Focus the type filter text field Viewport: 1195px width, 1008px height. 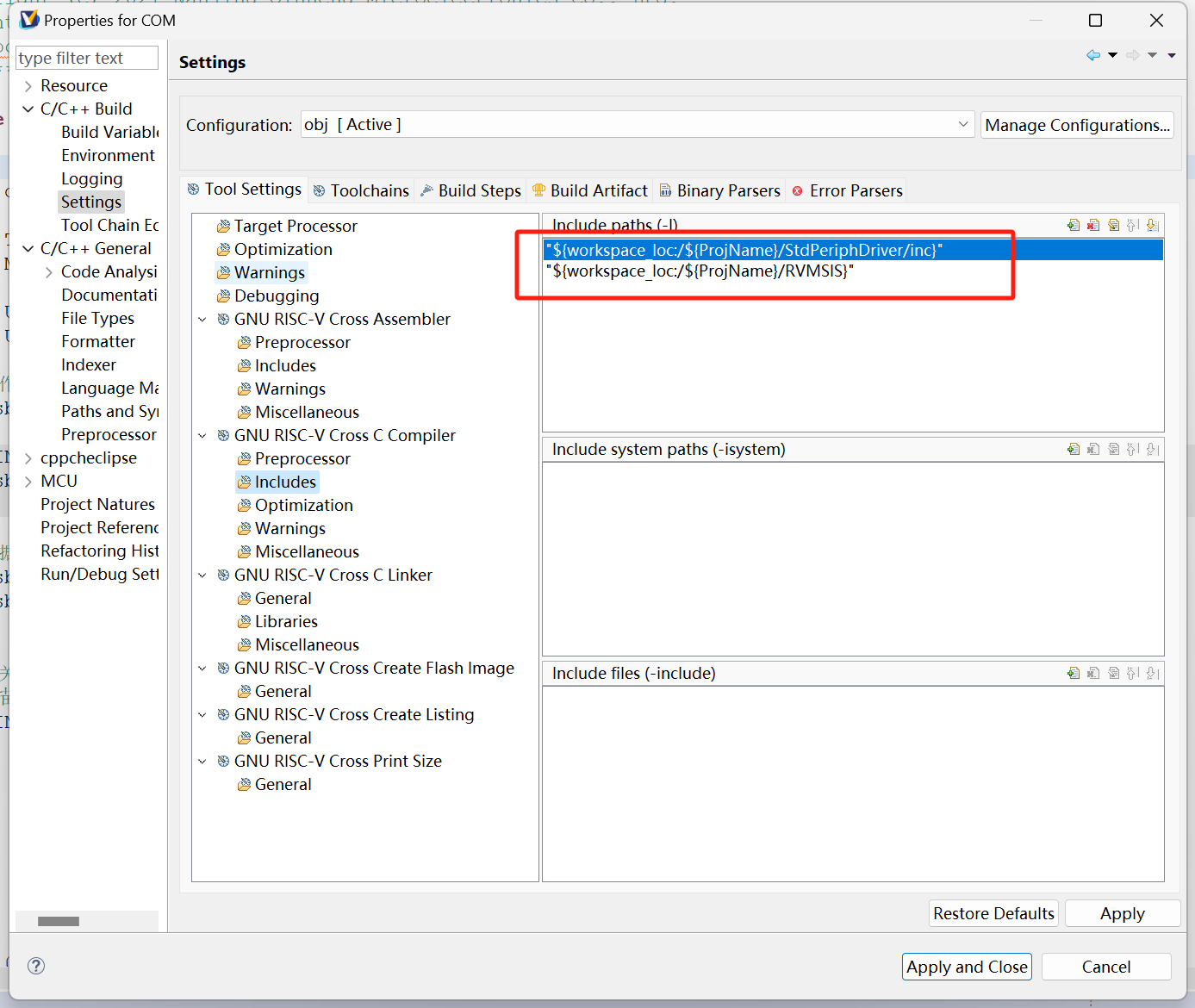[x=87, y=58]
